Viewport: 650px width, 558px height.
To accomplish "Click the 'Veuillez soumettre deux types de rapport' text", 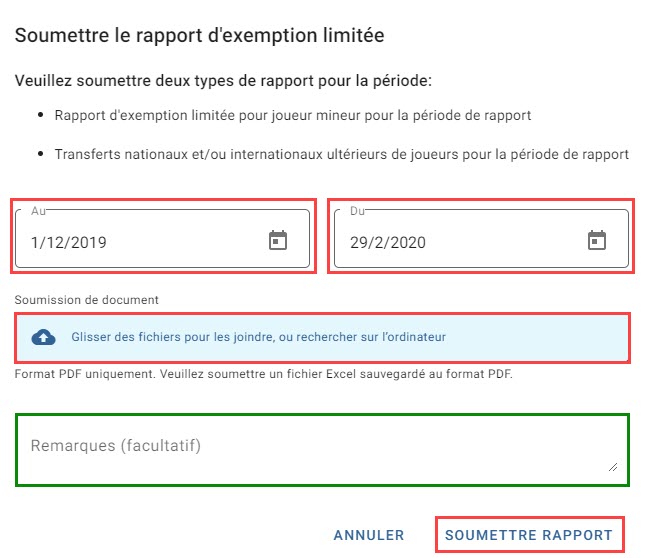I will [223, 80].
